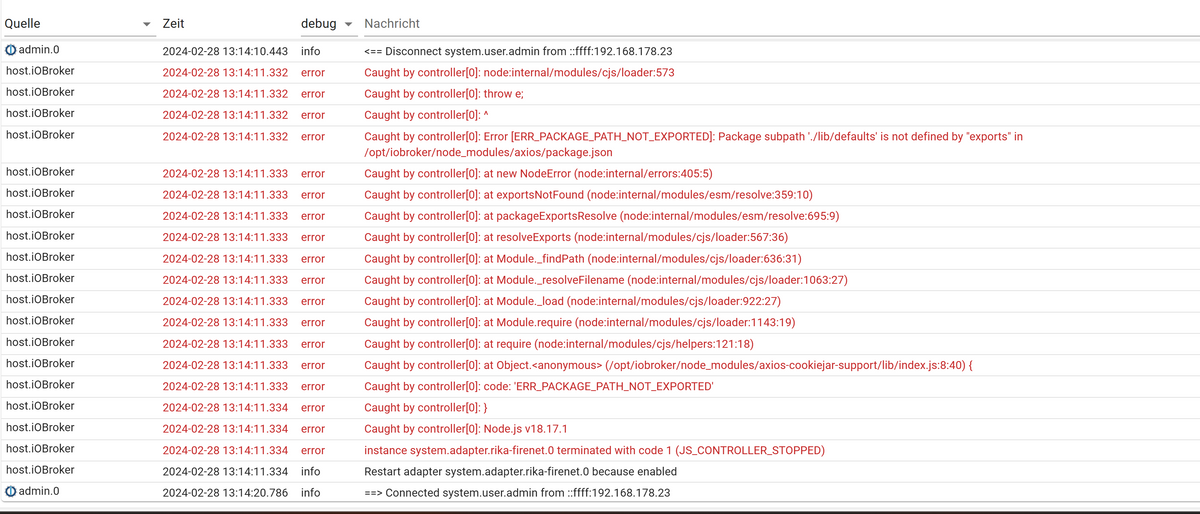Click the admin.0 icon in the first row
The width and height of the screenshot is (1200, 514).
(x=11, y=50)
